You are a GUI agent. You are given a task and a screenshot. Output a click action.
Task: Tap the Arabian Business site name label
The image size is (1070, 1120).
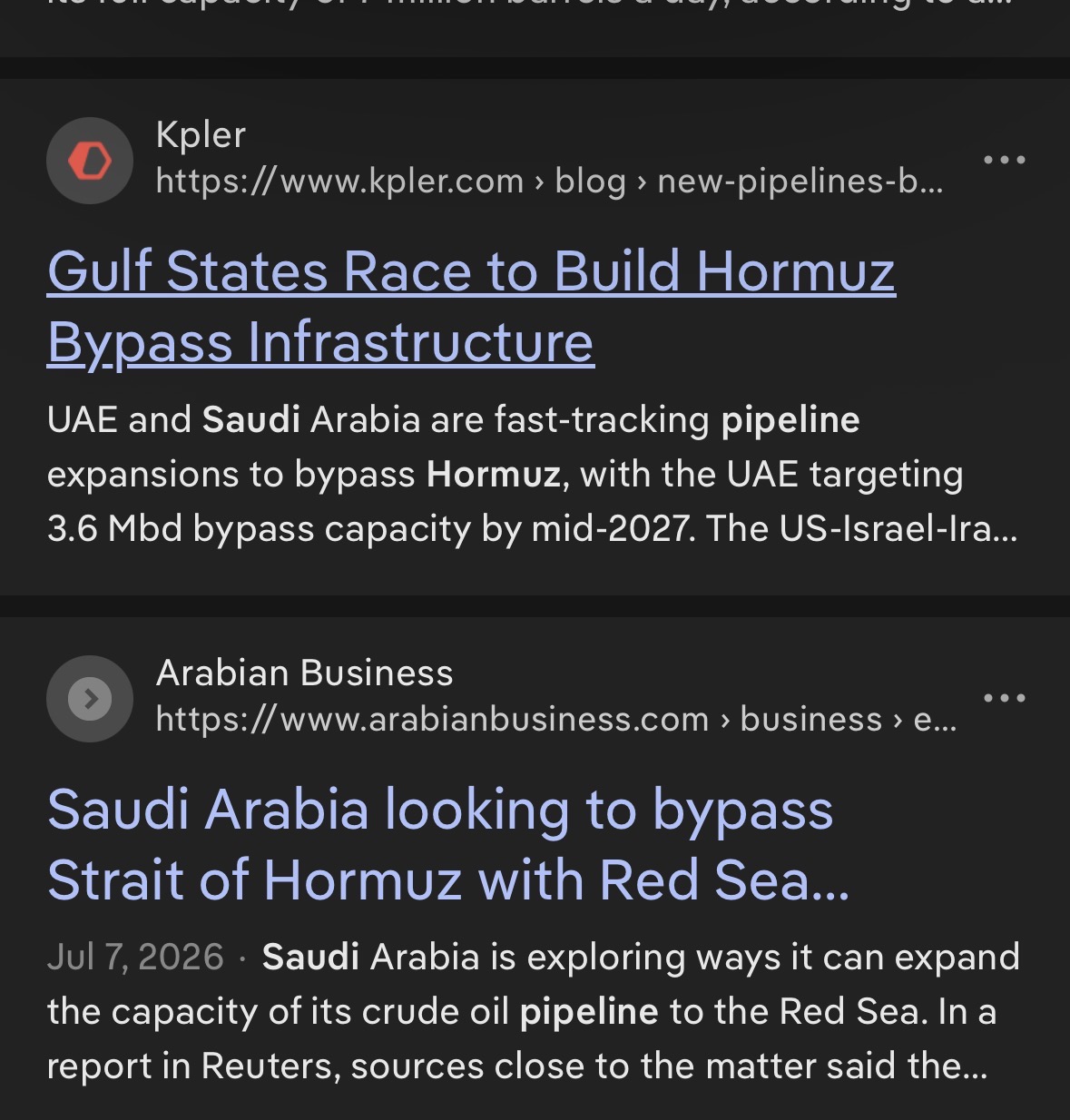(304, 673)
